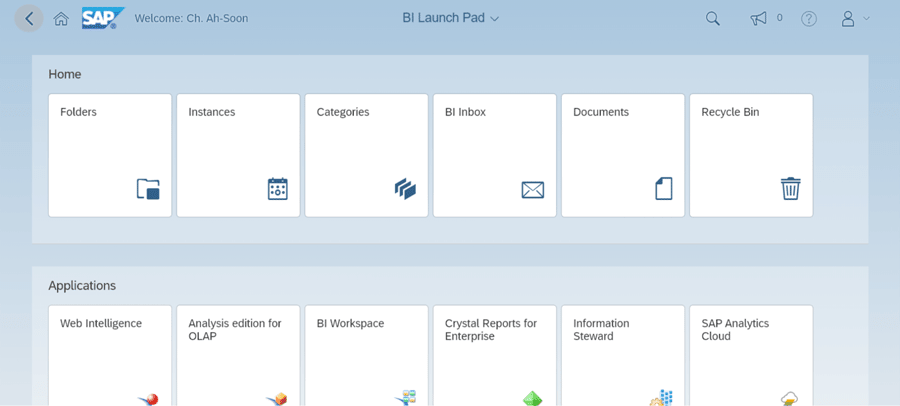Click the page icon in Documents tile
The width and height of the screenshot is (900, 406).
(x=664, y=188)
